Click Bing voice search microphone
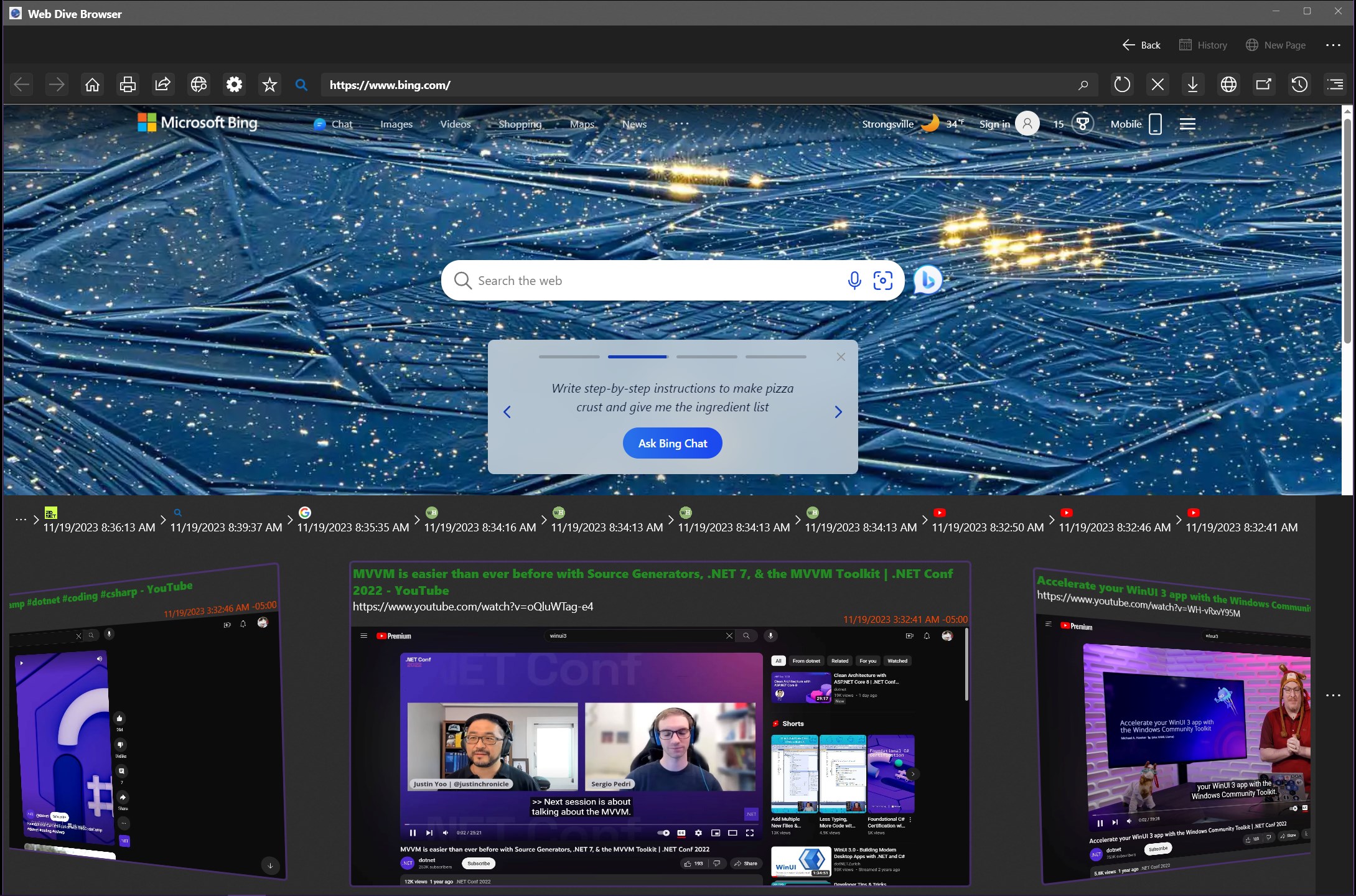 [x=854, y=281]
